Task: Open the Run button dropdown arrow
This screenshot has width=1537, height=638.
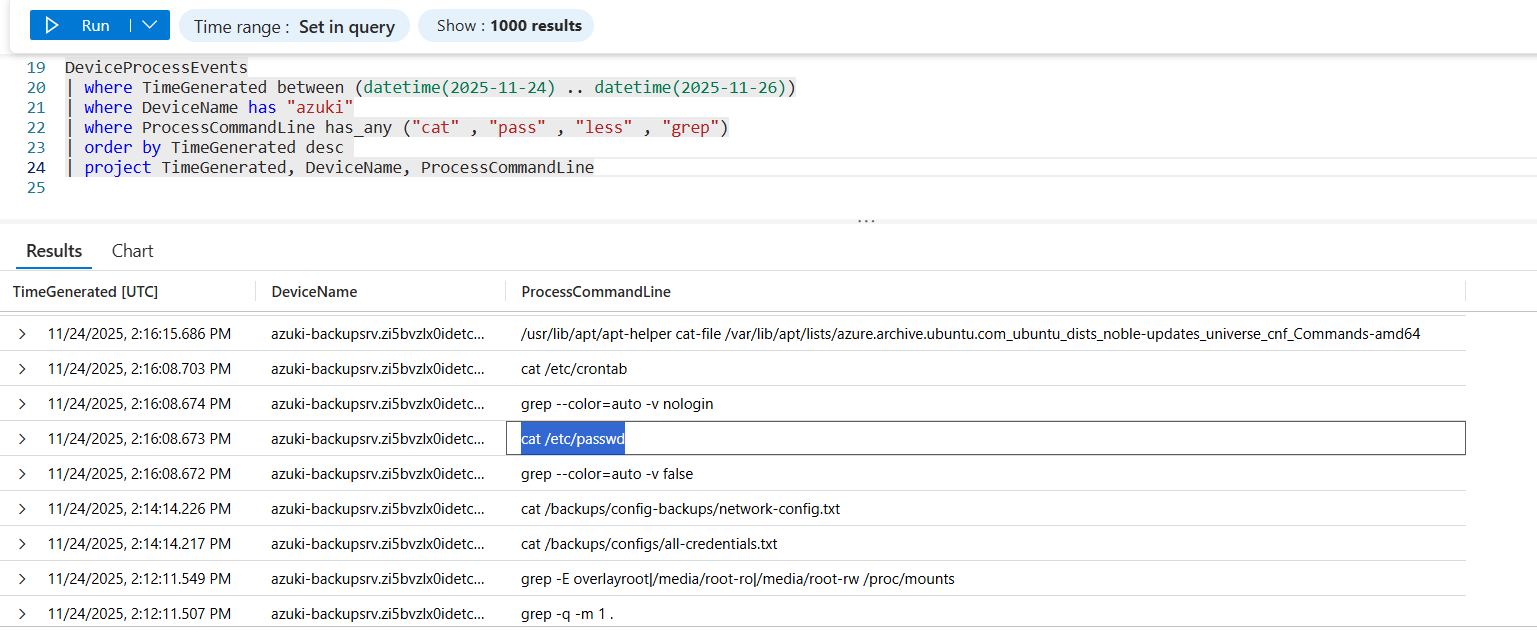Action: coord(150,25)
